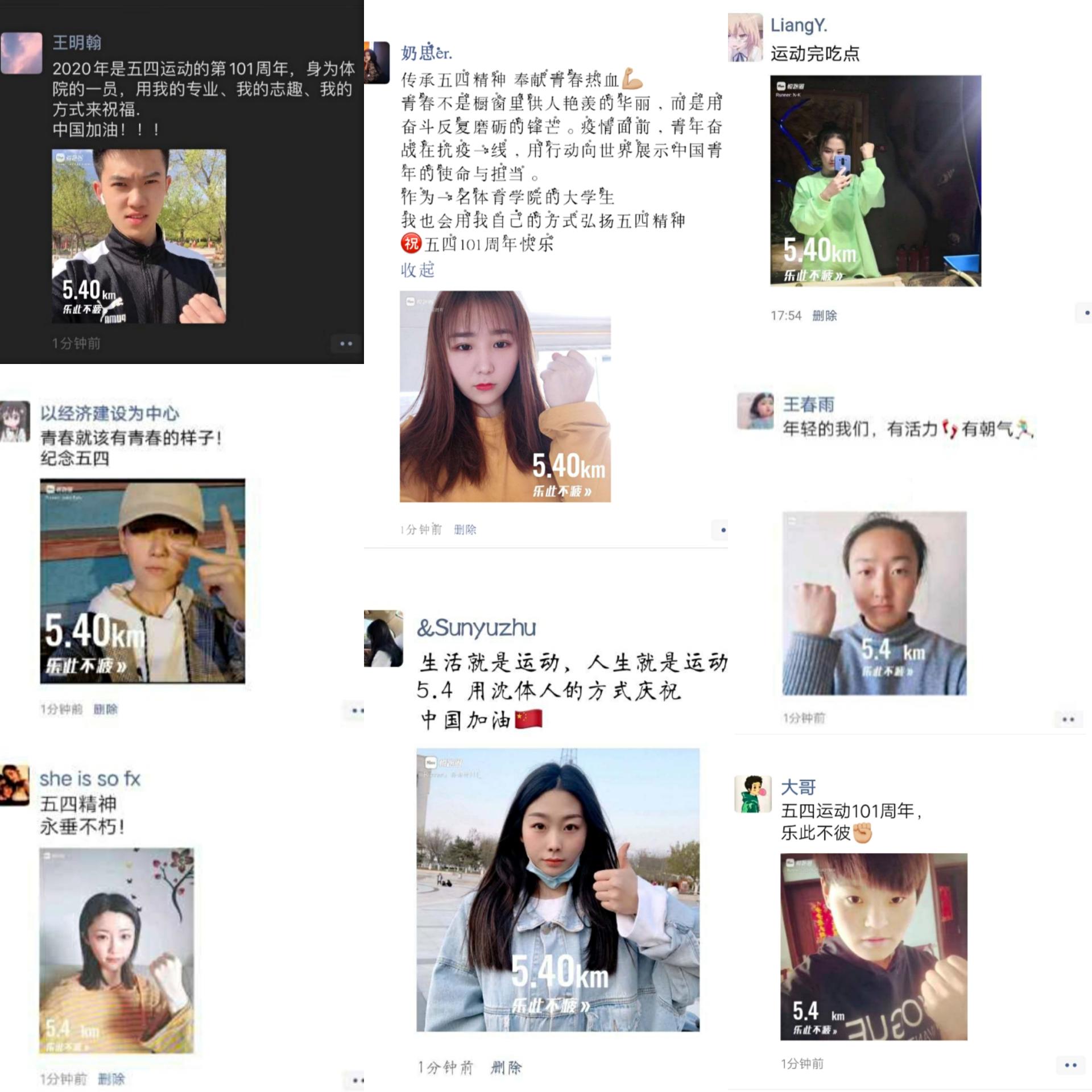Tap the more-options dots on 大哥's post
The width and height of the screenshot is (1092, 1092).
[1070, 1065]
